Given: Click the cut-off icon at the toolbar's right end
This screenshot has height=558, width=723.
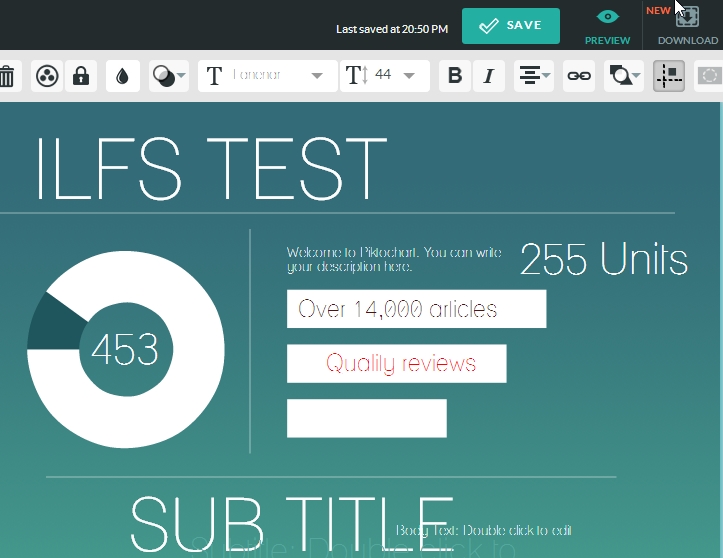Looking at the screenshot, I should pyautogui.click(x=709, y=76).
